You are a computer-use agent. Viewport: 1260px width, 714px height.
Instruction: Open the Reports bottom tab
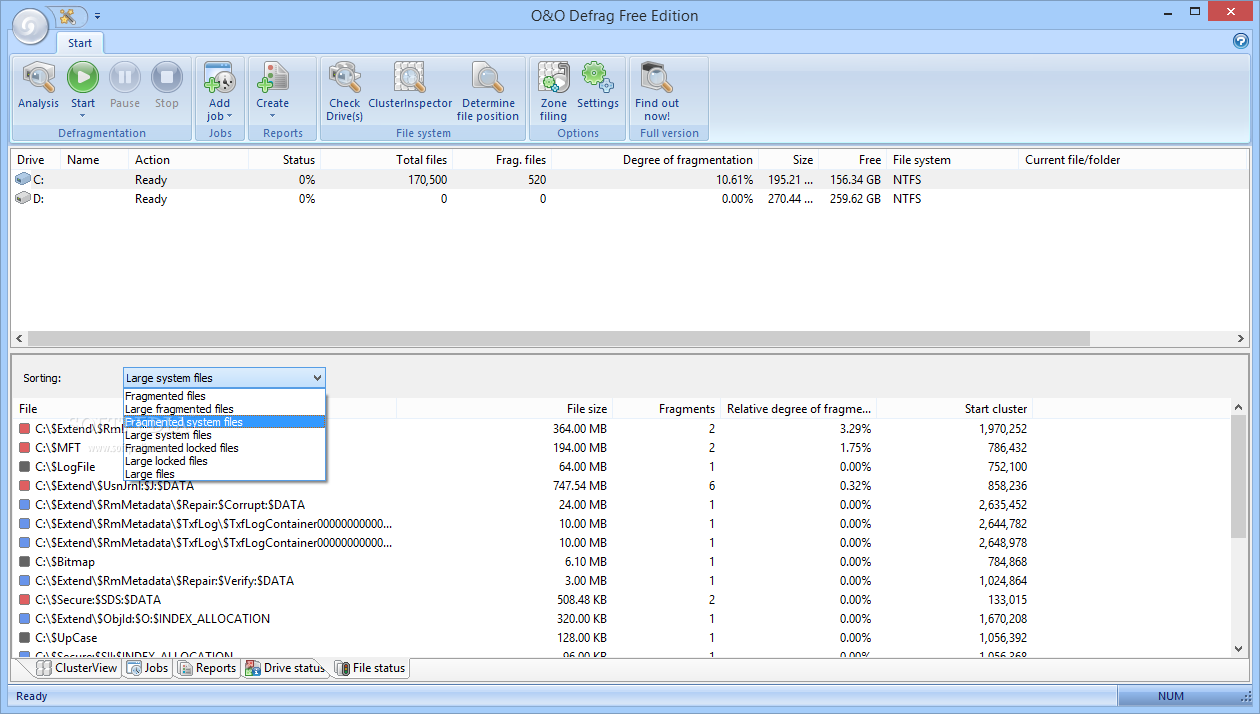(207, 668)
